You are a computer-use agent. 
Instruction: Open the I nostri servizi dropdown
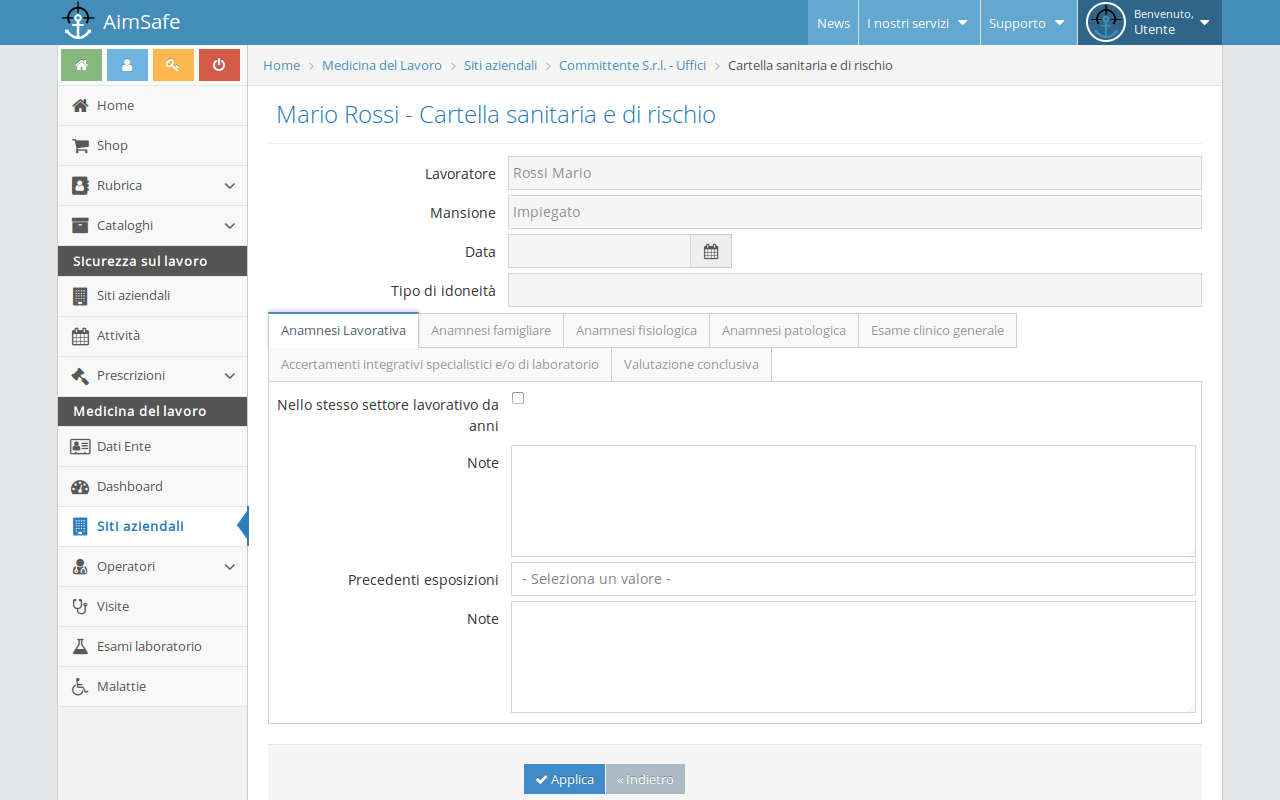coord(917,23)
